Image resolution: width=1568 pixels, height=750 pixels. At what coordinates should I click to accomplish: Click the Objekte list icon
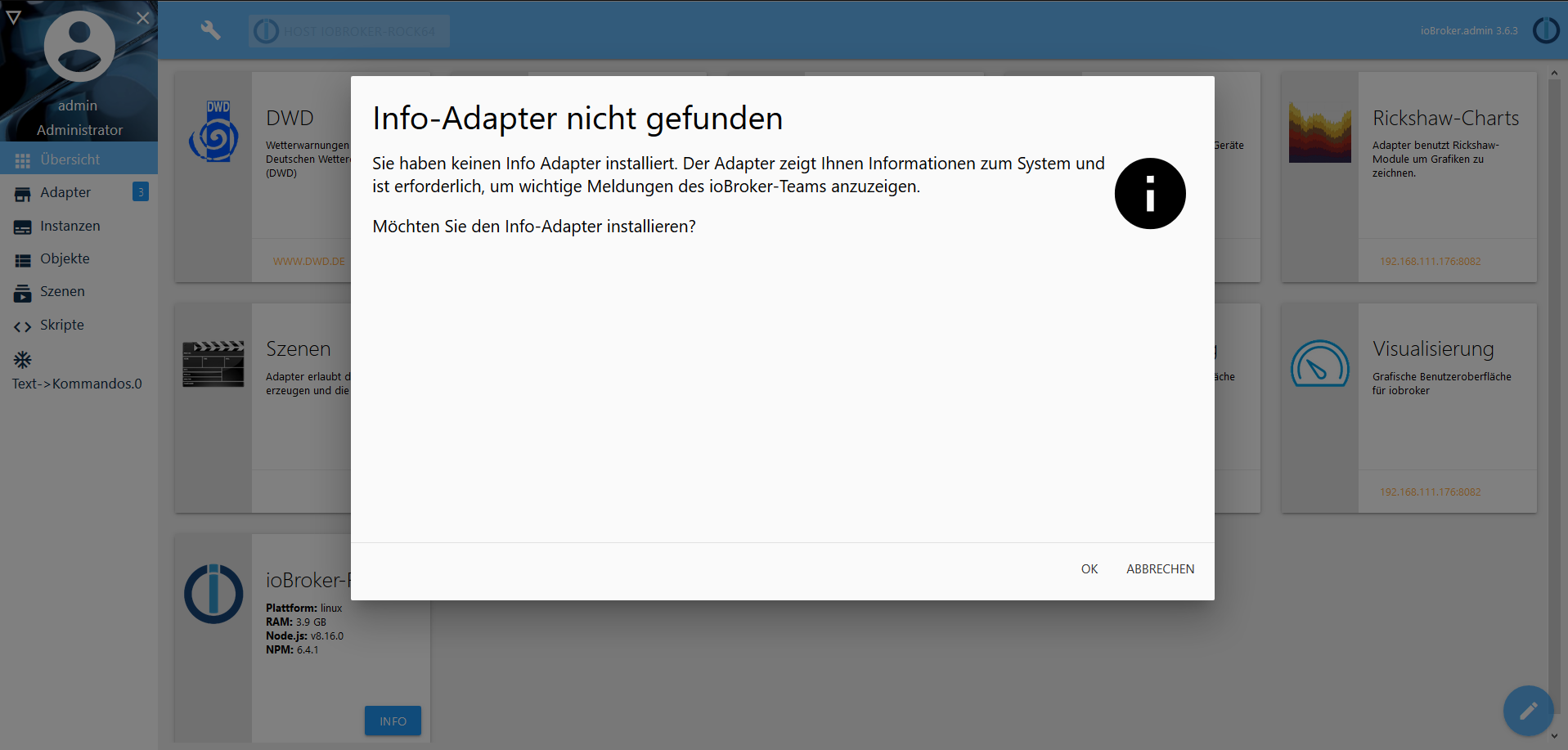click(x=22, y=260)
